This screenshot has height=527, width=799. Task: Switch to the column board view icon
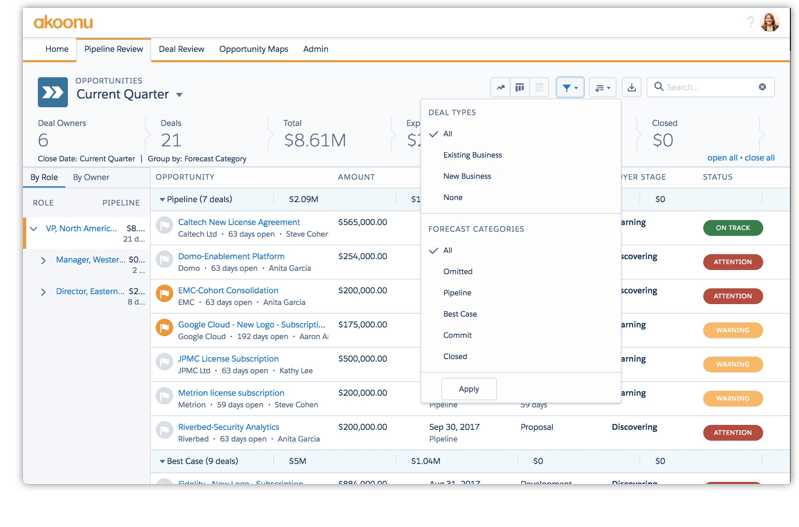[x=519, y=88]
